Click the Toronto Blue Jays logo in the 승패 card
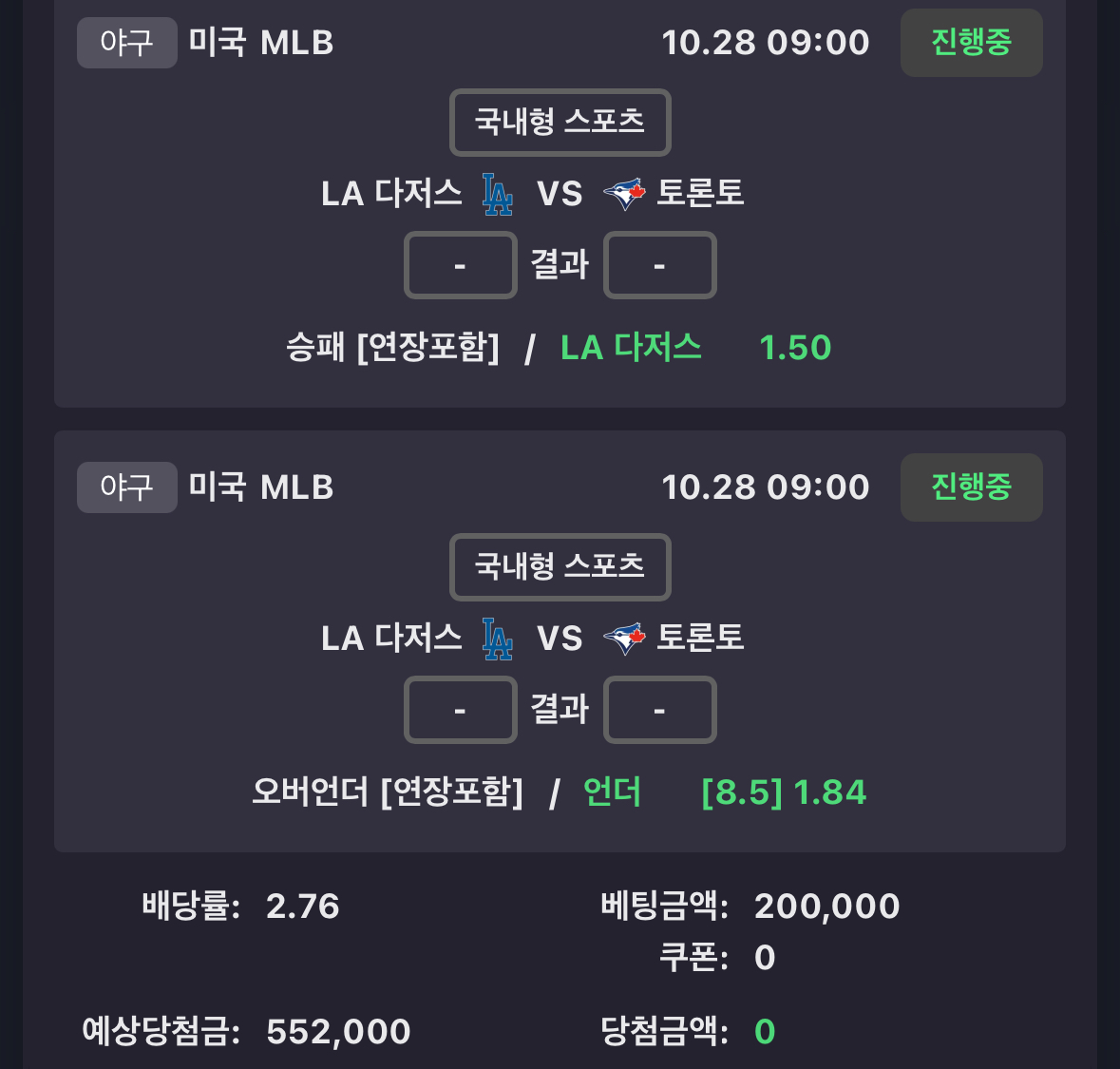 [x=624, y=194]
